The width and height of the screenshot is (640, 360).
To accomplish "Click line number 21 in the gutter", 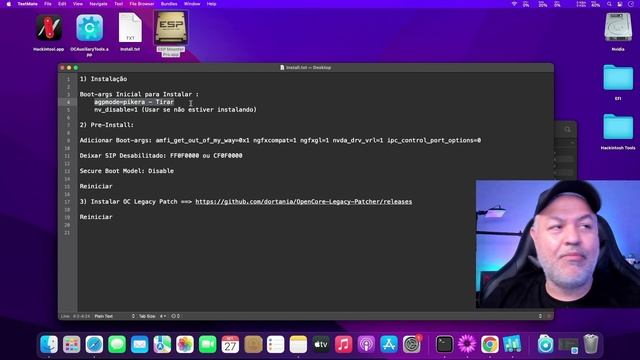I will (x=68, y=233).
